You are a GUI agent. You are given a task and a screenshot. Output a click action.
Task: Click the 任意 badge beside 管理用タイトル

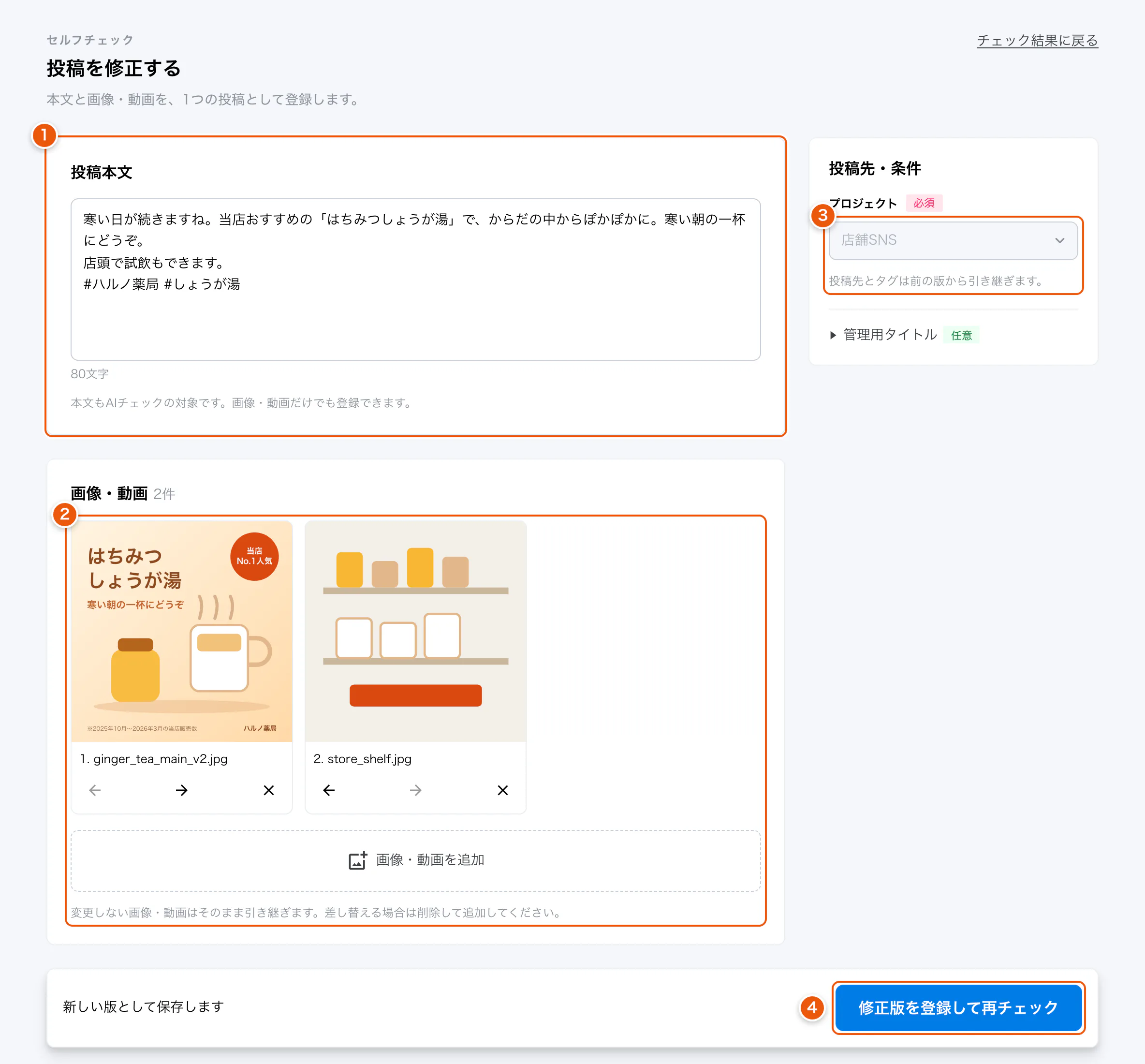click(x=961, y=335)
